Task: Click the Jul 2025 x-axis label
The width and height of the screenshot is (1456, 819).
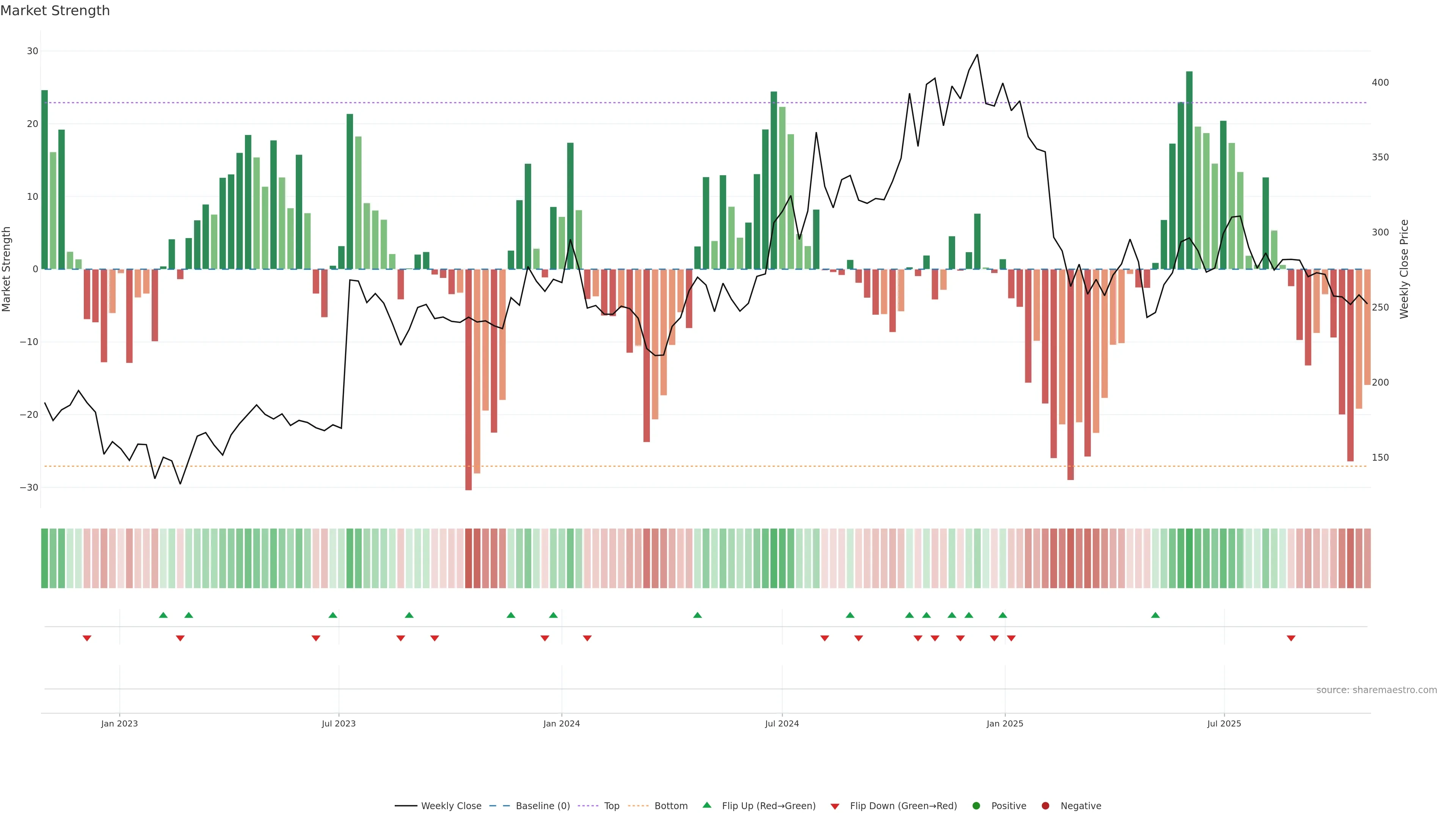Action: pos(1224,723)
